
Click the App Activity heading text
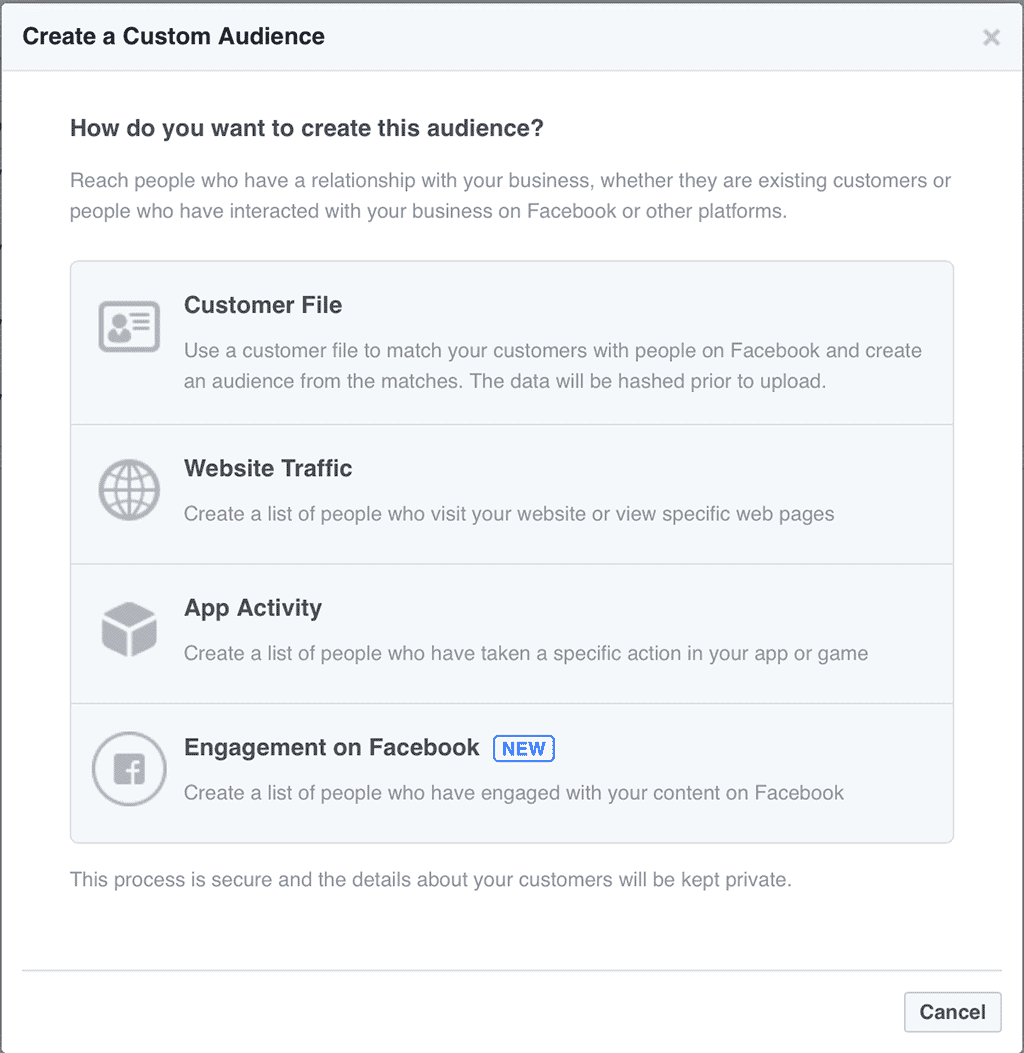click(x=252, y=608)
